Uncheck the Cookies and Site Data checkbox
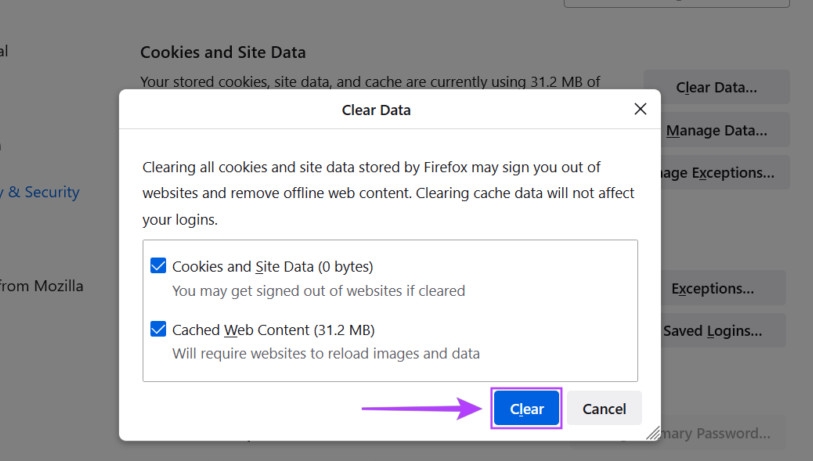 point(158,266)
